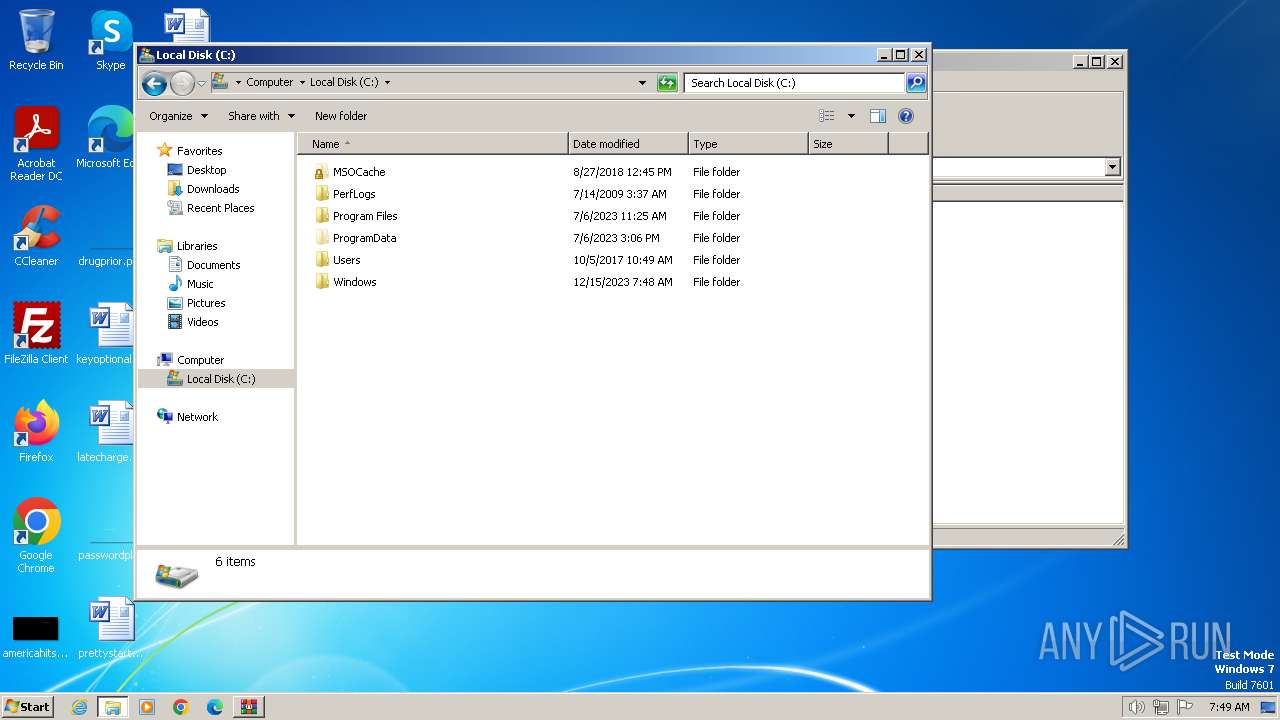Click the Forward navigation arrow
This screenshot has width=1280, height=720.
coord(182,83)
